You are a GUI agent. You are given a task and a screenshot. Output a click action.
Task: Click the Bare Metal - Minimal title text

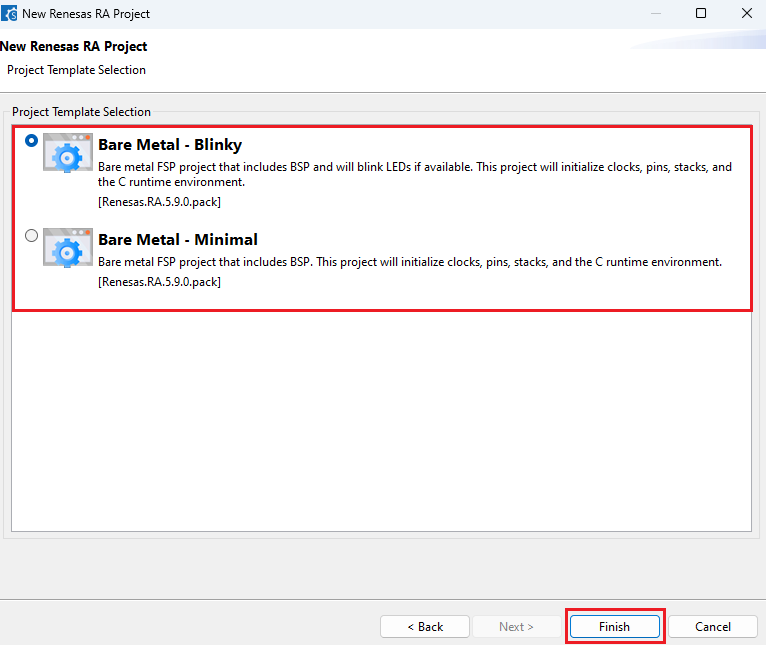pos(178,240)
